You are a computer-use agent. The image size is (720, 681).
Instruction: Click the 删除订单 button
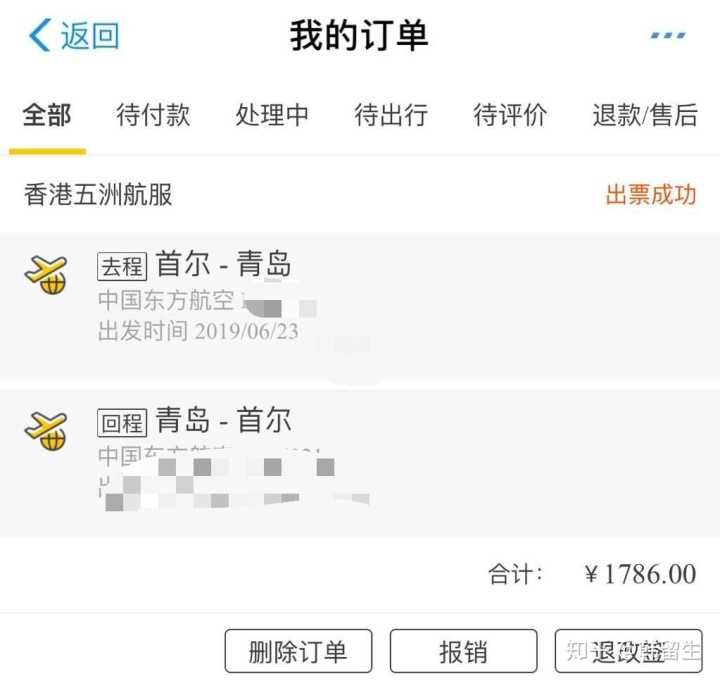pos(298,651)
